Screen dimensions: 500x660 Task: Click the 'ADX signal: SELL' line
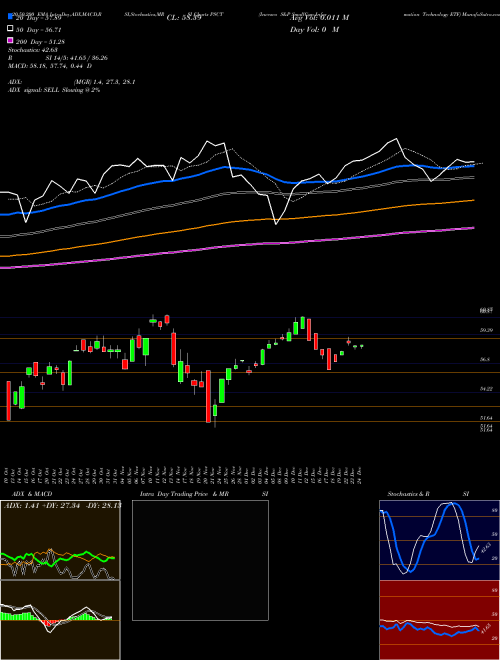point(54,90)
